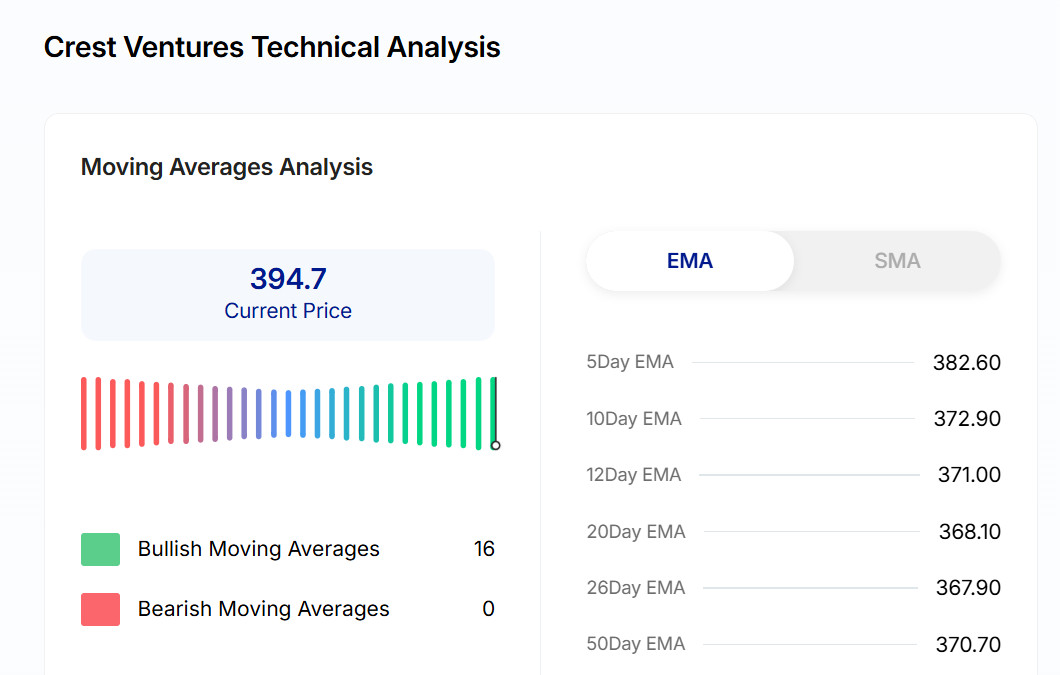This screenshot has height=675, width=1060.
Task: Click the 370.70 EMA value
Action: [967, 645]
